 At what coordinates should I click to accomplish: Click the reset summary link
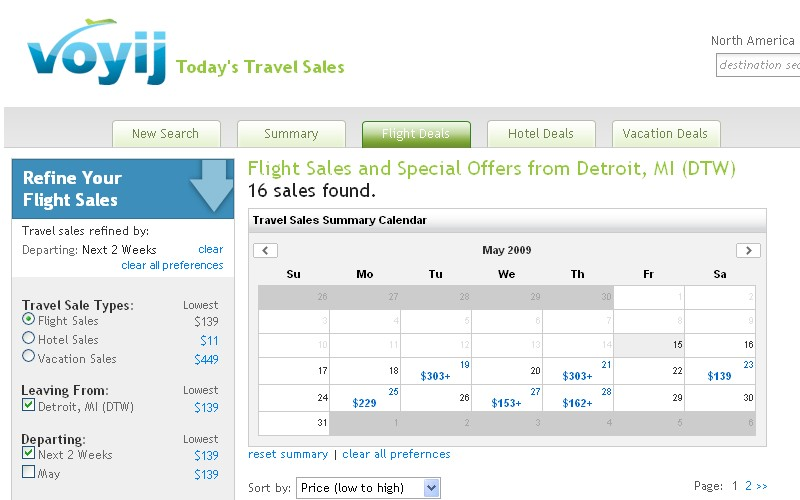(x=288, y=454)
